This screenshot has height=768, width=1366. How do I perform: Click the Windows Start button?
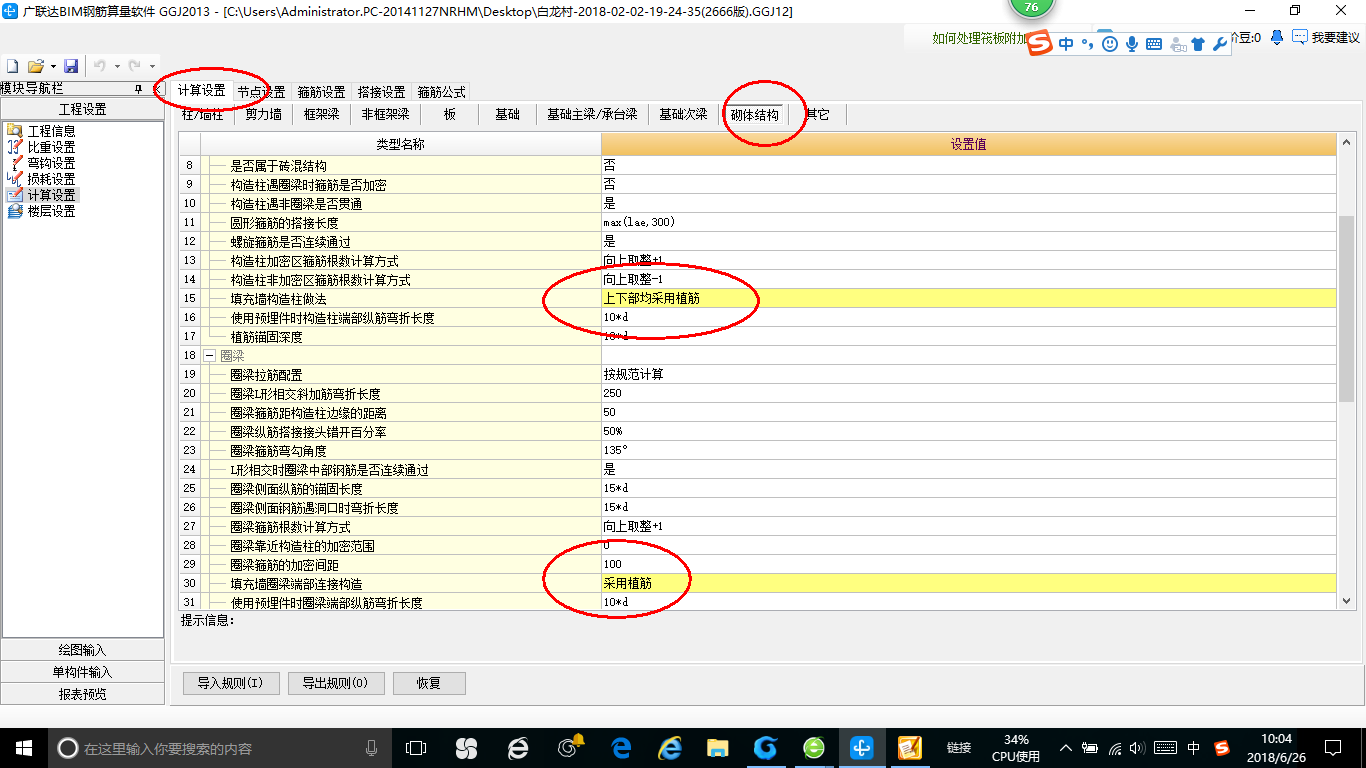click(x=23, y=747)
